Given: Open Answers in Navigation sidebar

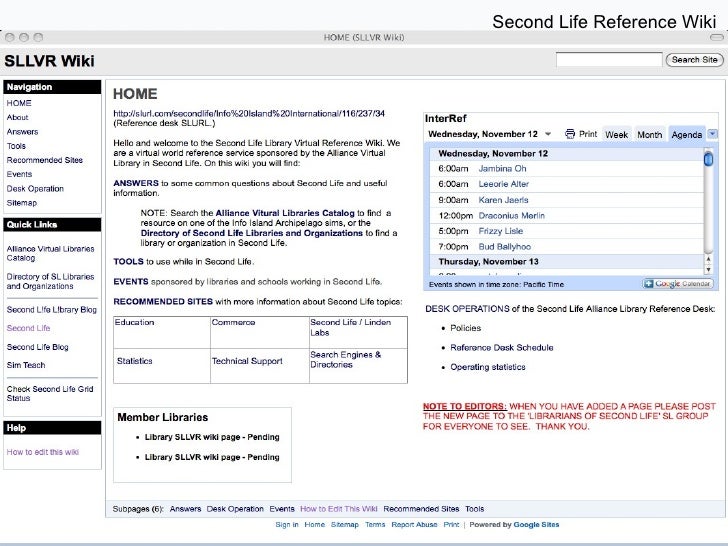Looking at the screenshot, I should tap(22, 132).
